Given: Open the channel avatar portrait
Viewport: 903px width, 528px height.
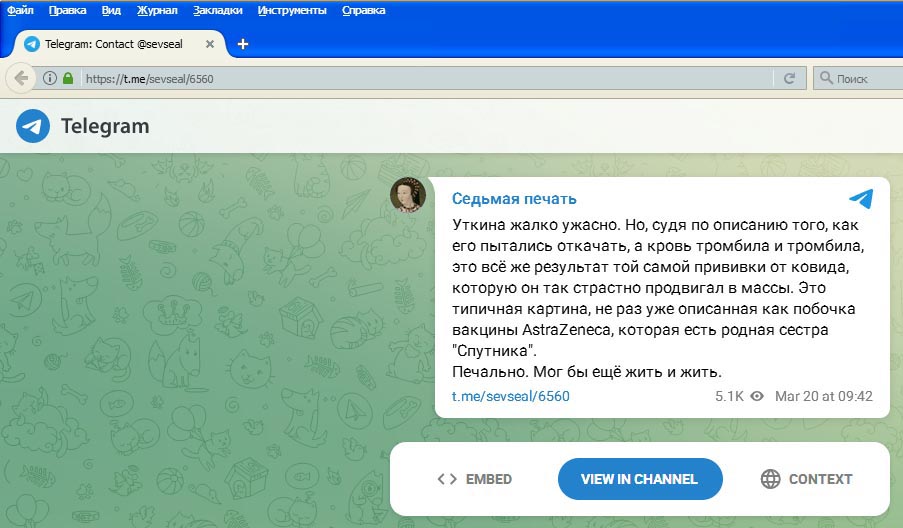Looking at the screenshot, I should pyautogui.click(x=408, y=195).
